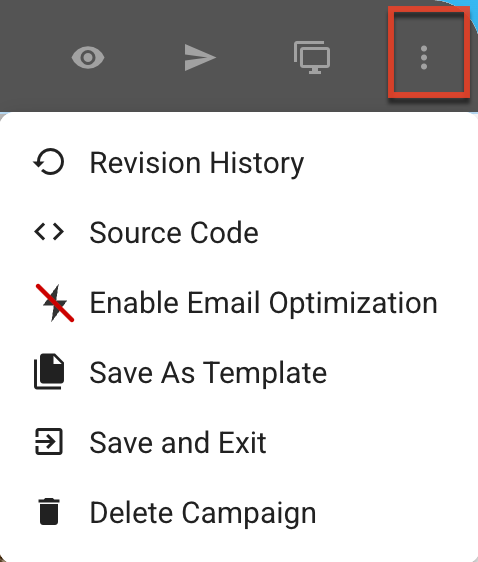Choose Delete Campaign
478x562 pixels.
[239, 513]
